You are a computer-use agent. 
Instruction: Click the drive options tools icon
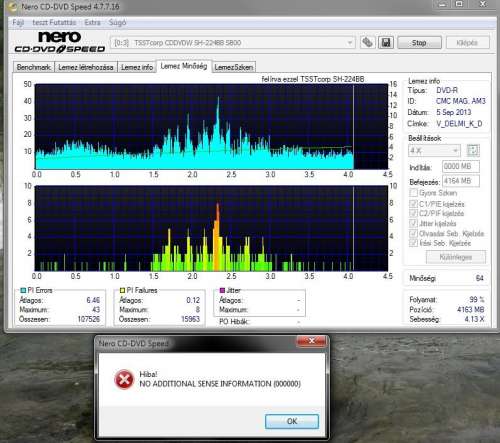click(x=367, y=42)
